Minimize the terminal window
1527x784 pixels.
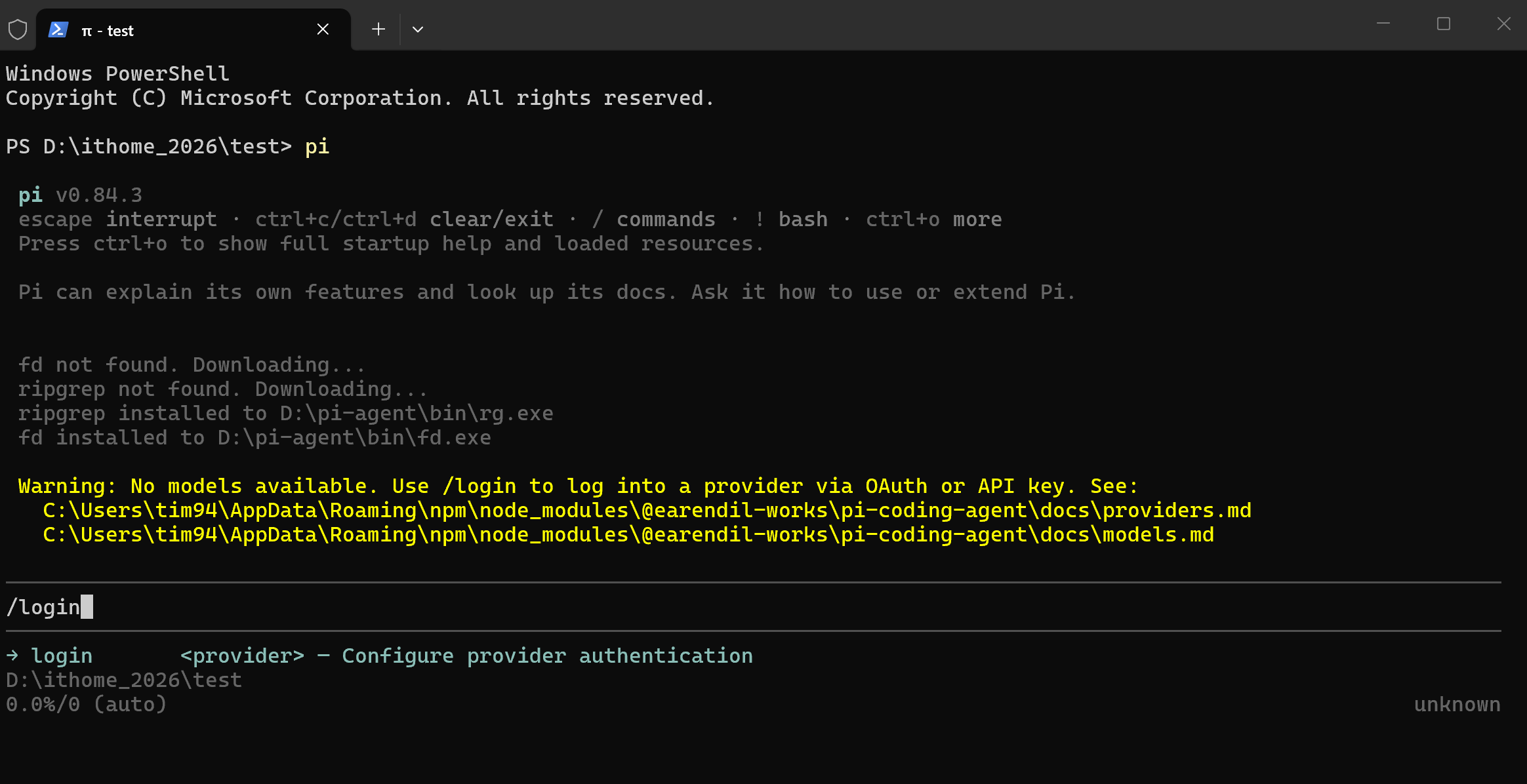(1383, 24)
